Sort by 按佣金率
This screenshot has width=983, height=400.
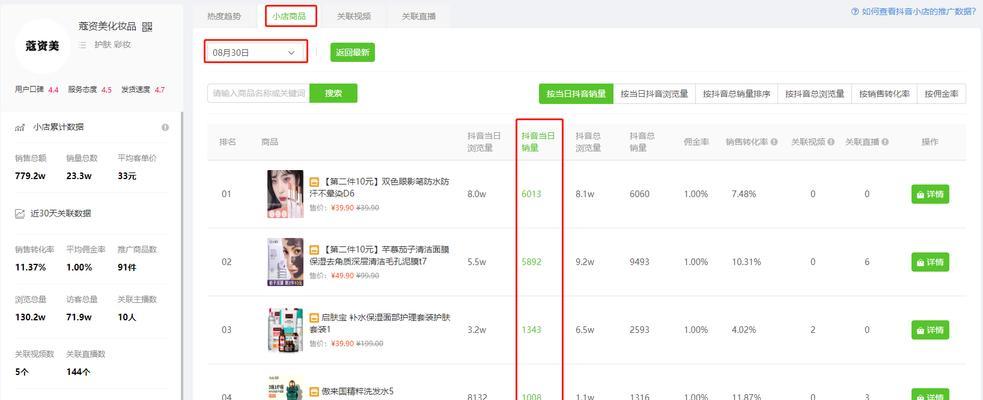pos(942,94)
